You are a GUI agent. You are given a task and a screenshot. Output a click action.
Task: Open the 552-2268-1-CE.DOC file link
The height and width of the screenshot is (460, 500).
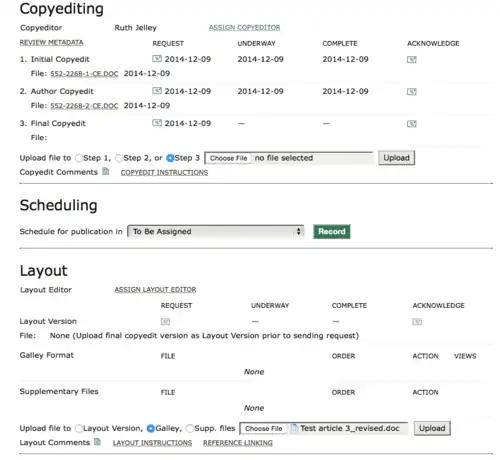pyautogui.click(x=84, y=74)
